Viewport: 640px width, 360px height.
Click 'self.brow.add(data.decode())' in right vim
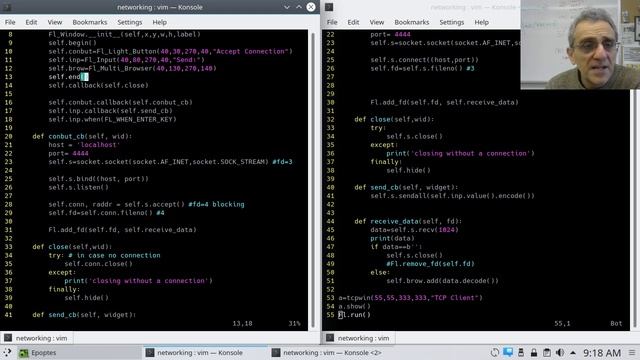pos(442,281)
